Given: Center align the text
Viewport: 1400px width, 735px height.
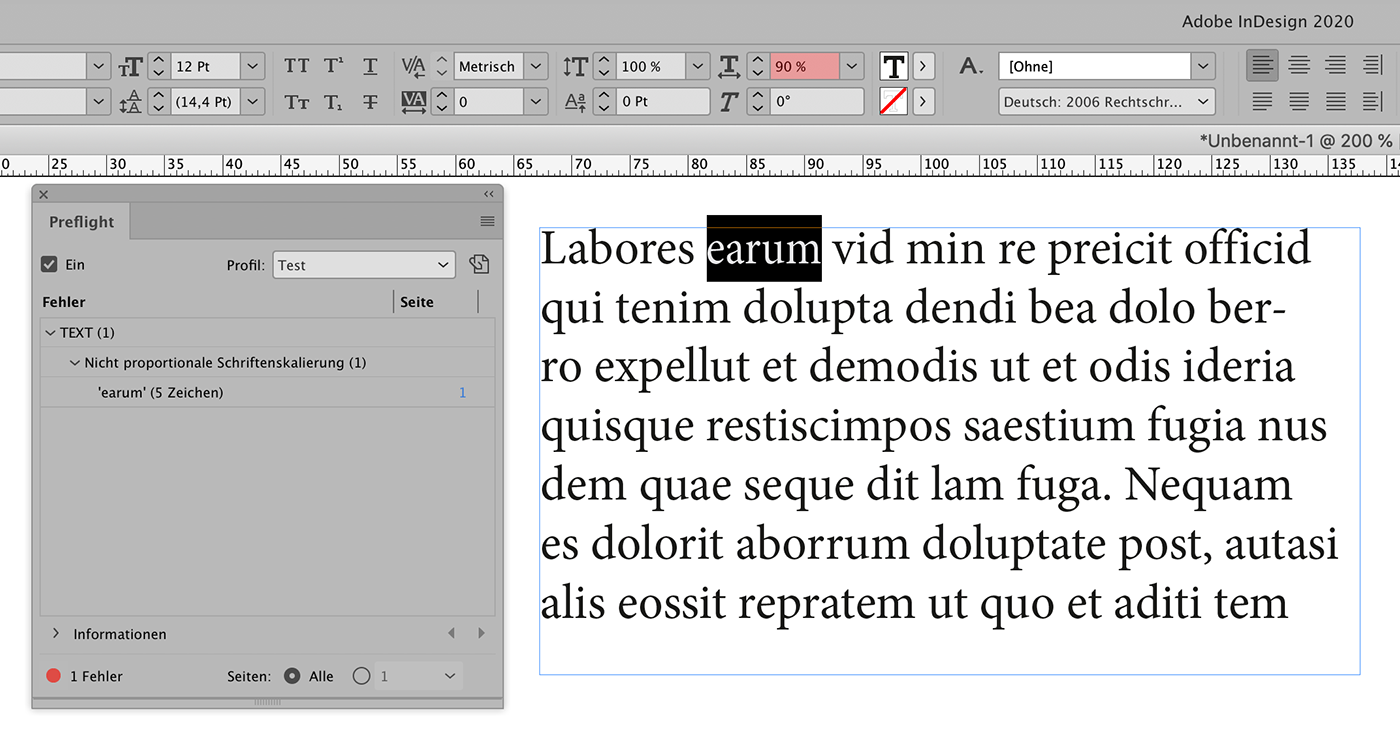Looking at the screenshot, I should [x=1299, y=66].
